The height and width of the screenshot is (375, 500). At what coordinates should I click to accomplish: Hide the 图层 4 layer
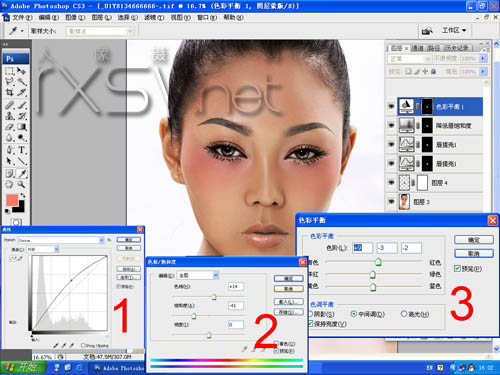391,183
